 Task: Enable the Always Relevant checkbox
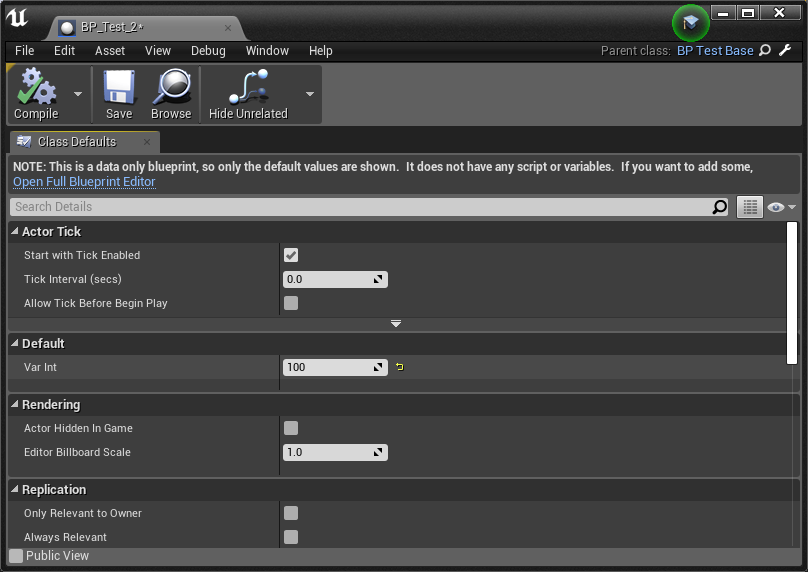(x=291, y=537)
